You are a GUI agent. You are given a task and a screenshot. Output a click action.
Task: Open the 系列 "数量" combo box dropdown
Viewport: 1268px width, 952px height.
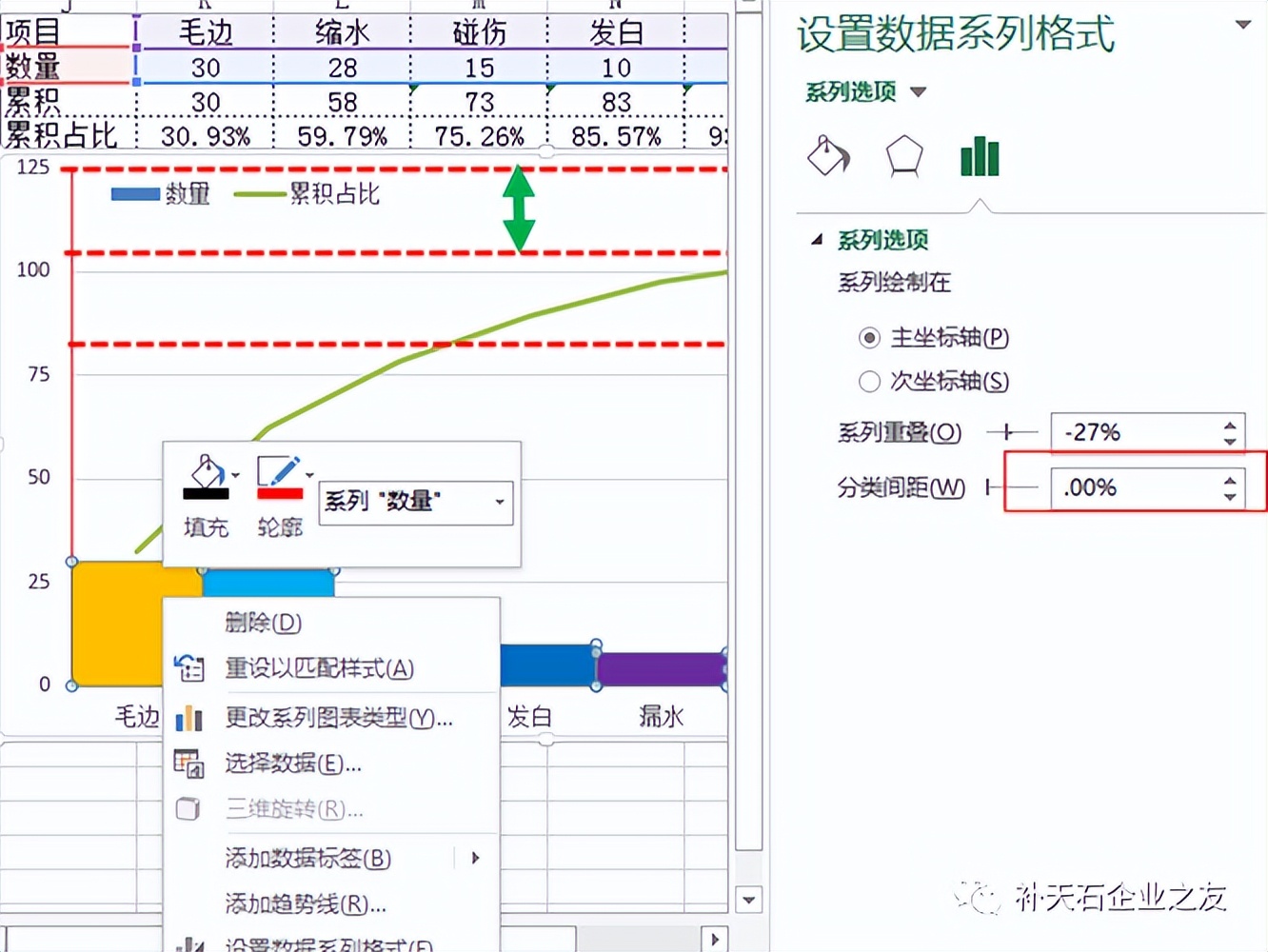pos(499,503)
